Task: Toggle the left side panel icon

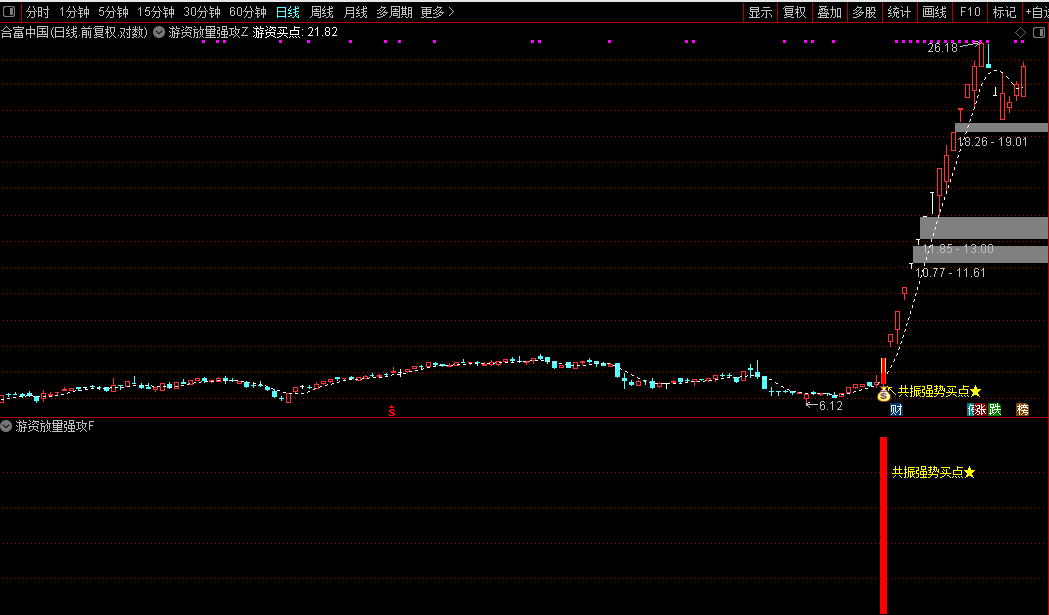Action: tap(9, 12)
